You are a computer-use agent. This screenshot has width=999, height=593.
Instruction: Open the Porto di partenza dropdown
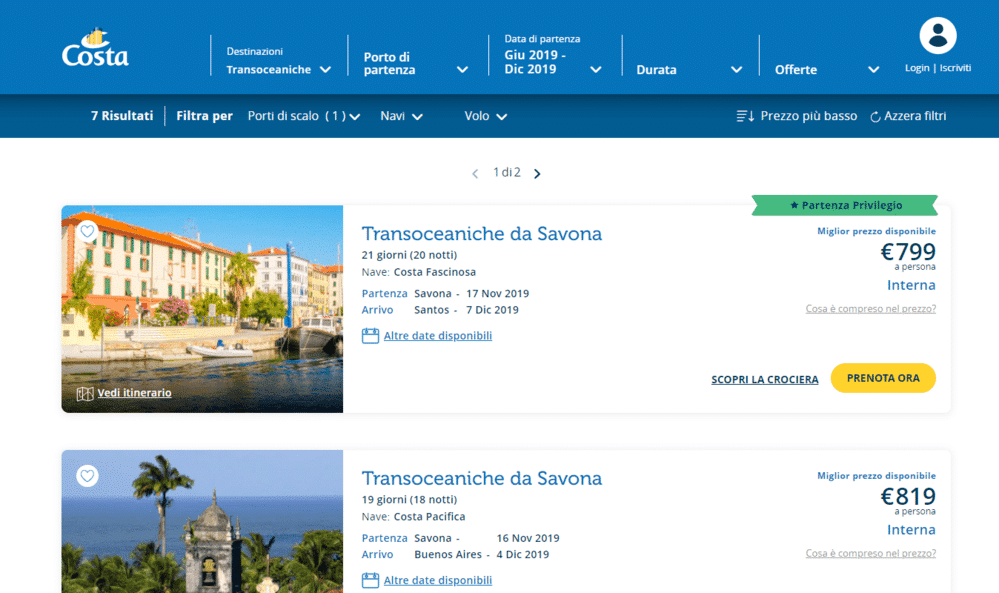416,64
